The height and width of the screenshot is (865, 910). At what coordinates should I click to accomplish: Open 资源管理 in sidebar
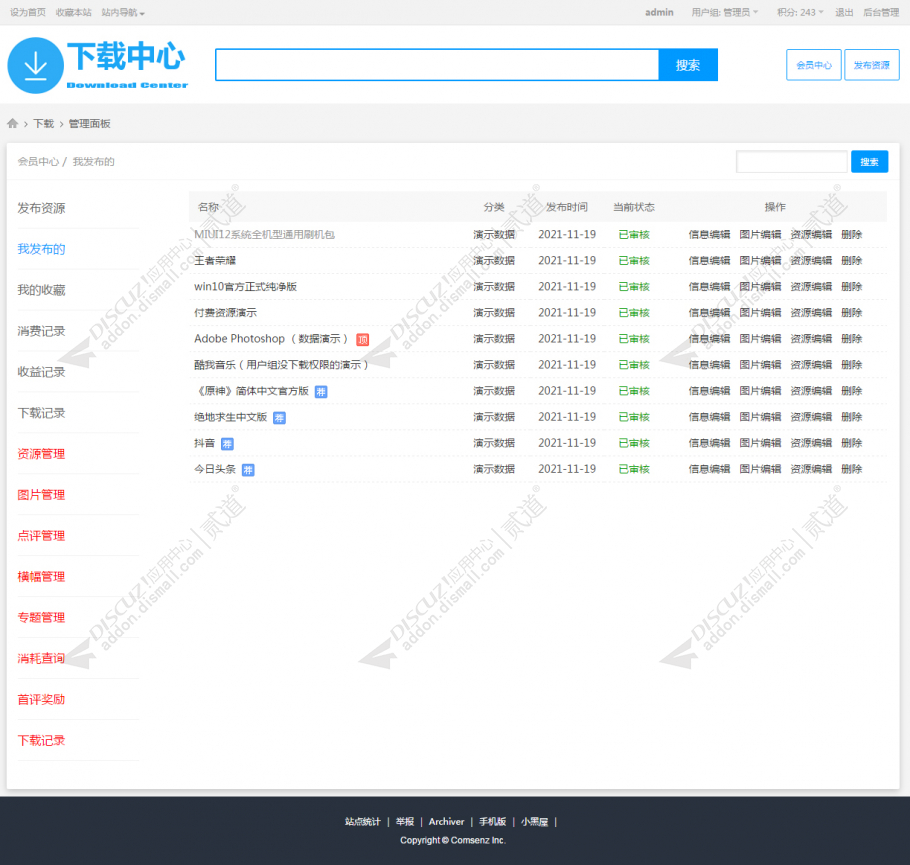41,454
